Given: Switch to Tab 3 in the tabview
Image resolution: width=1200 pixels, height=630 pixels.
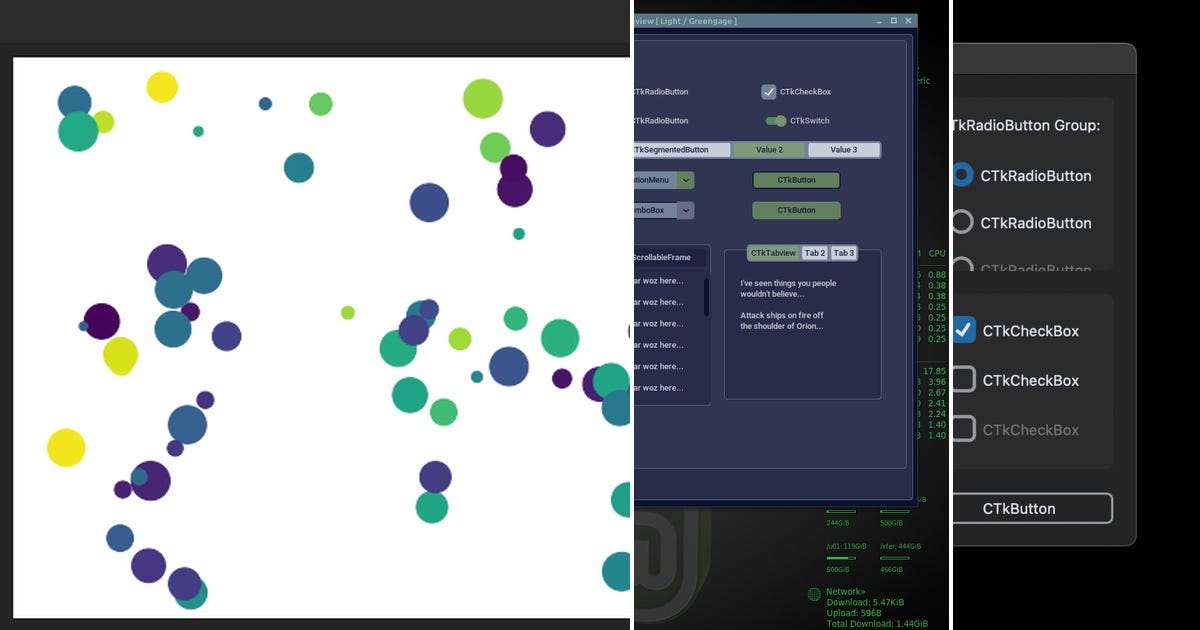Looking at the screenshot, I should pyautogui.click(x=843, y=252).
